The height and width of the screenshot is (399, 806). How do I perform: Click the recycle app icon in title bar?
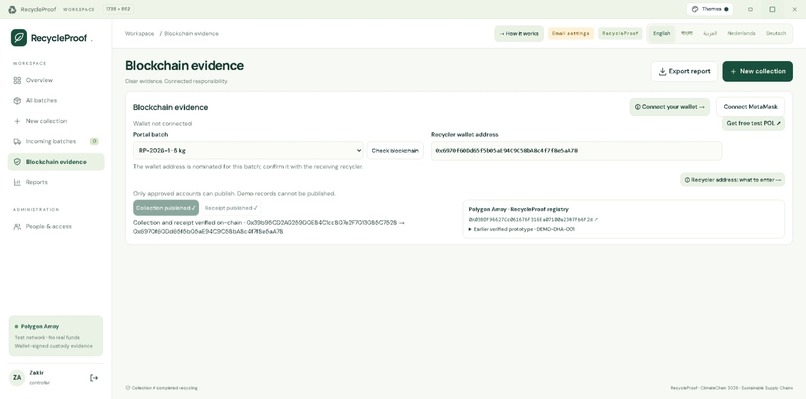[x=12, y=9]
